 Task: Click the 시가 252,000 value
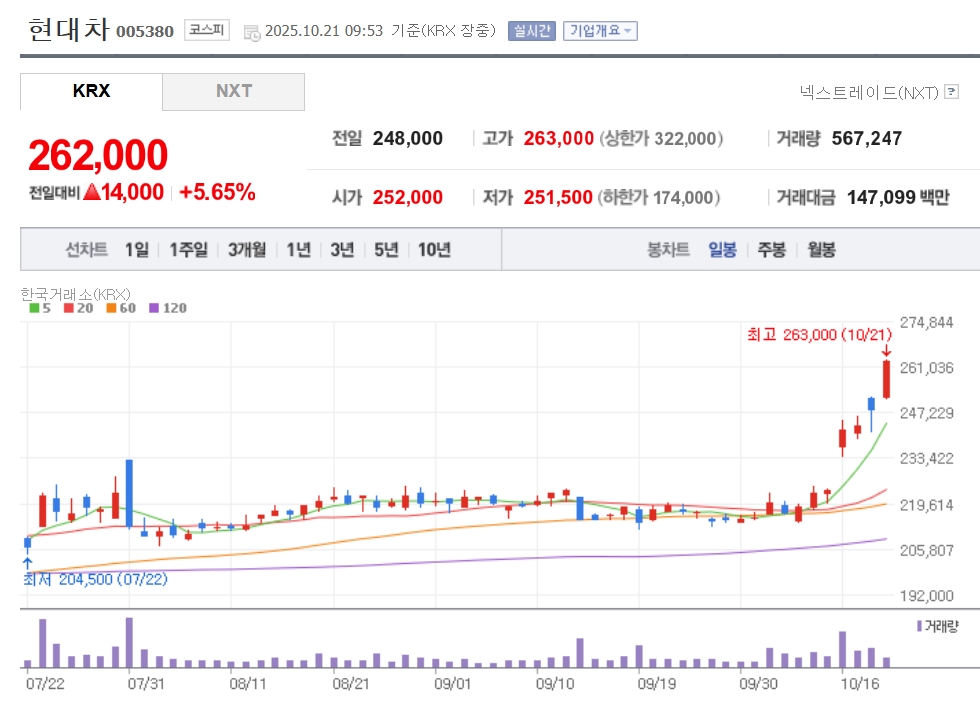(408, 198)
